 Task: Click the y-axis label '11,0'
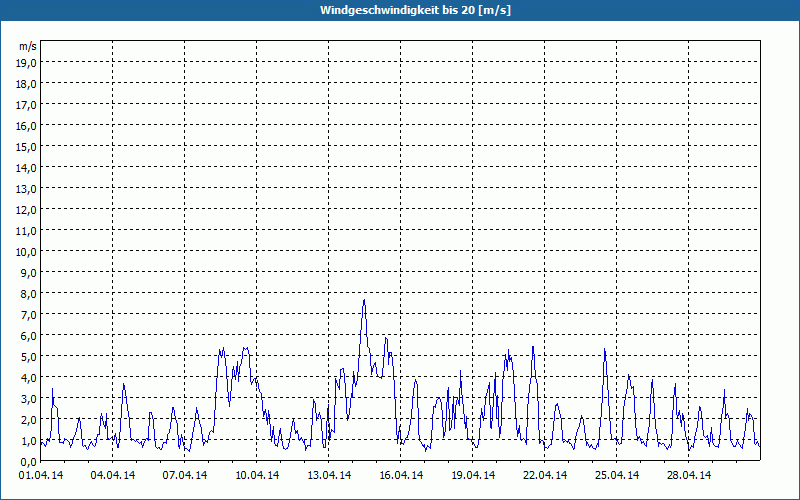pos(27,231)
